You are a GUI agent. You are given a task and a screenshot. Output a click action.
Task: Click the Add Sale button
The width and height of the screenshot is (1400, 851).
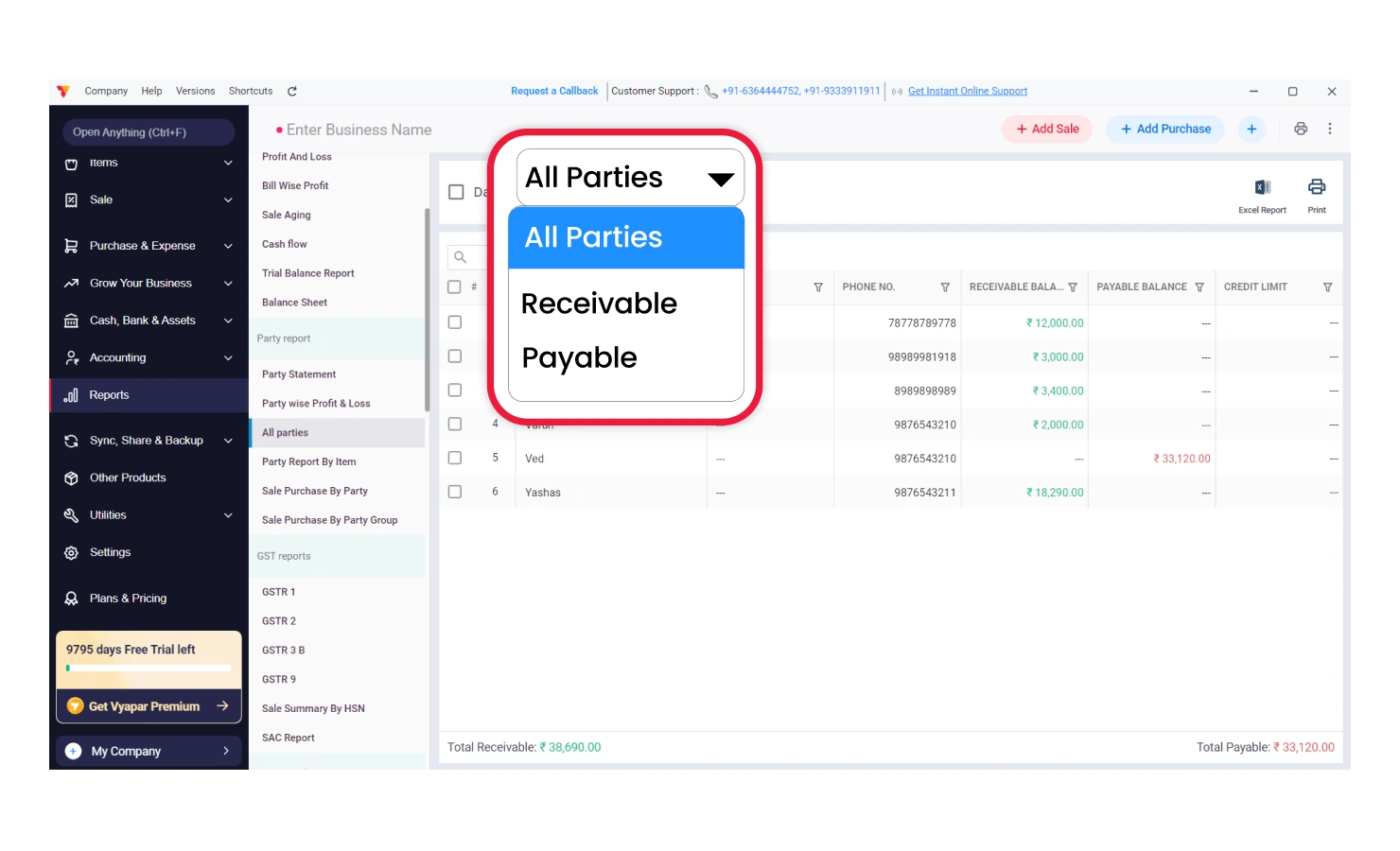click(x=1046, y=130)
